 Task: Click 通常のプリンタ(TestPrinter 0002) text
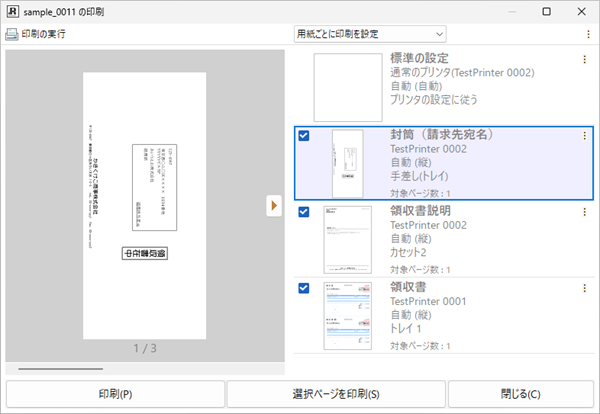pos(462,72)
